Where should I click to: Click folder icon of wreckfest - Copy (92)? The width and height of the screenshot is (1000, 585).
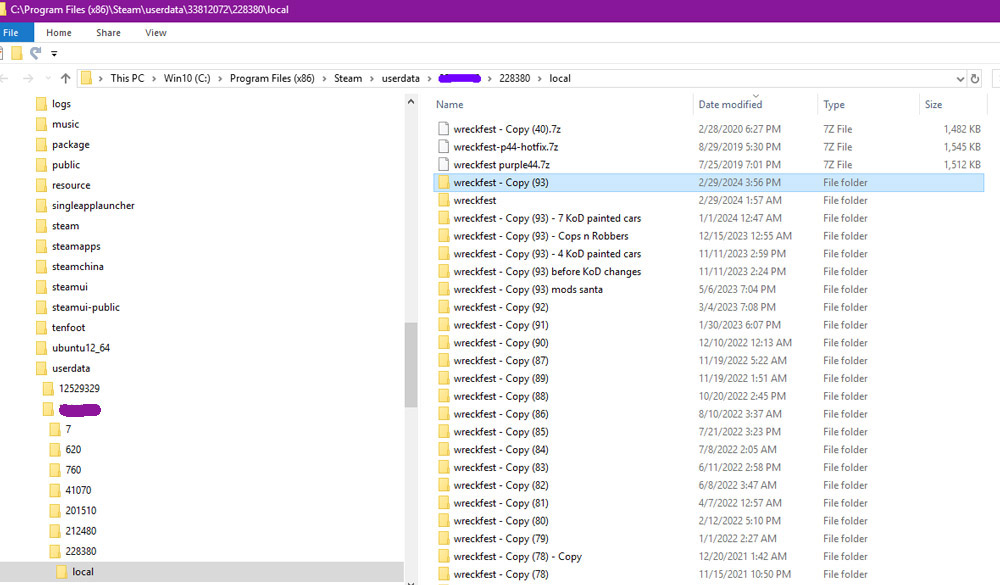pos(443,307)
